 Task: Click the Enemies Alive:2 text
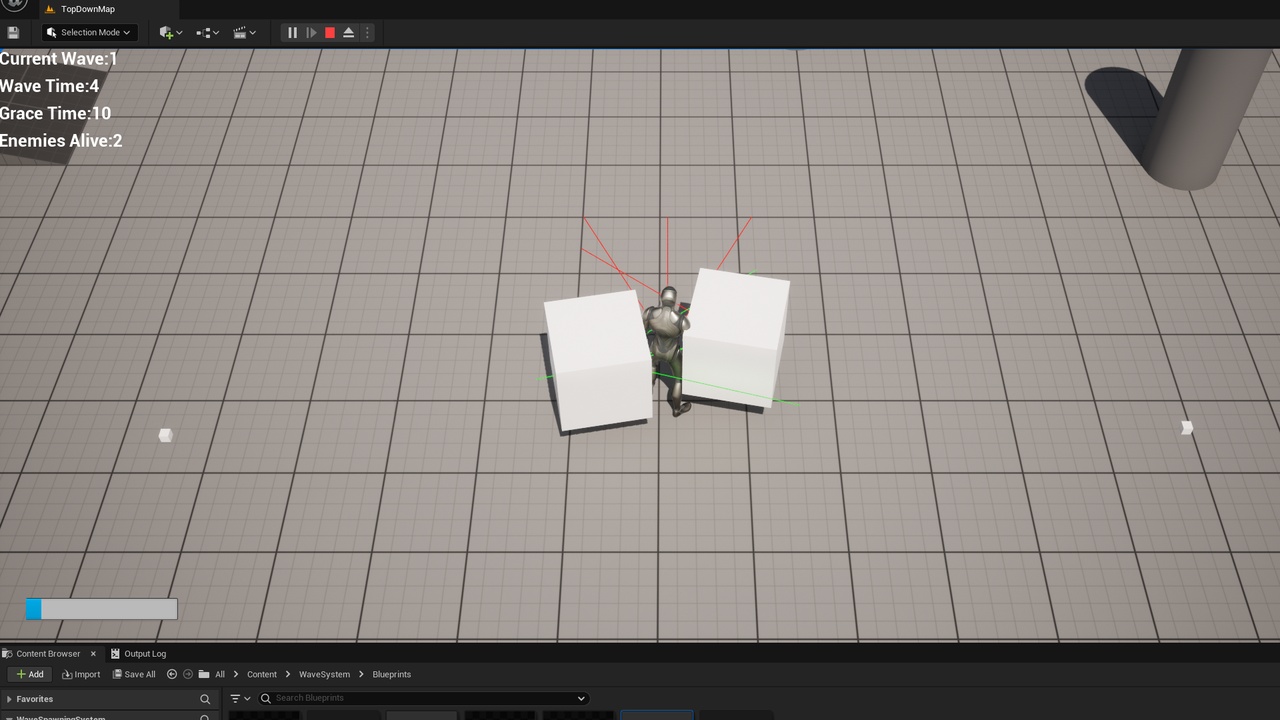61,141
